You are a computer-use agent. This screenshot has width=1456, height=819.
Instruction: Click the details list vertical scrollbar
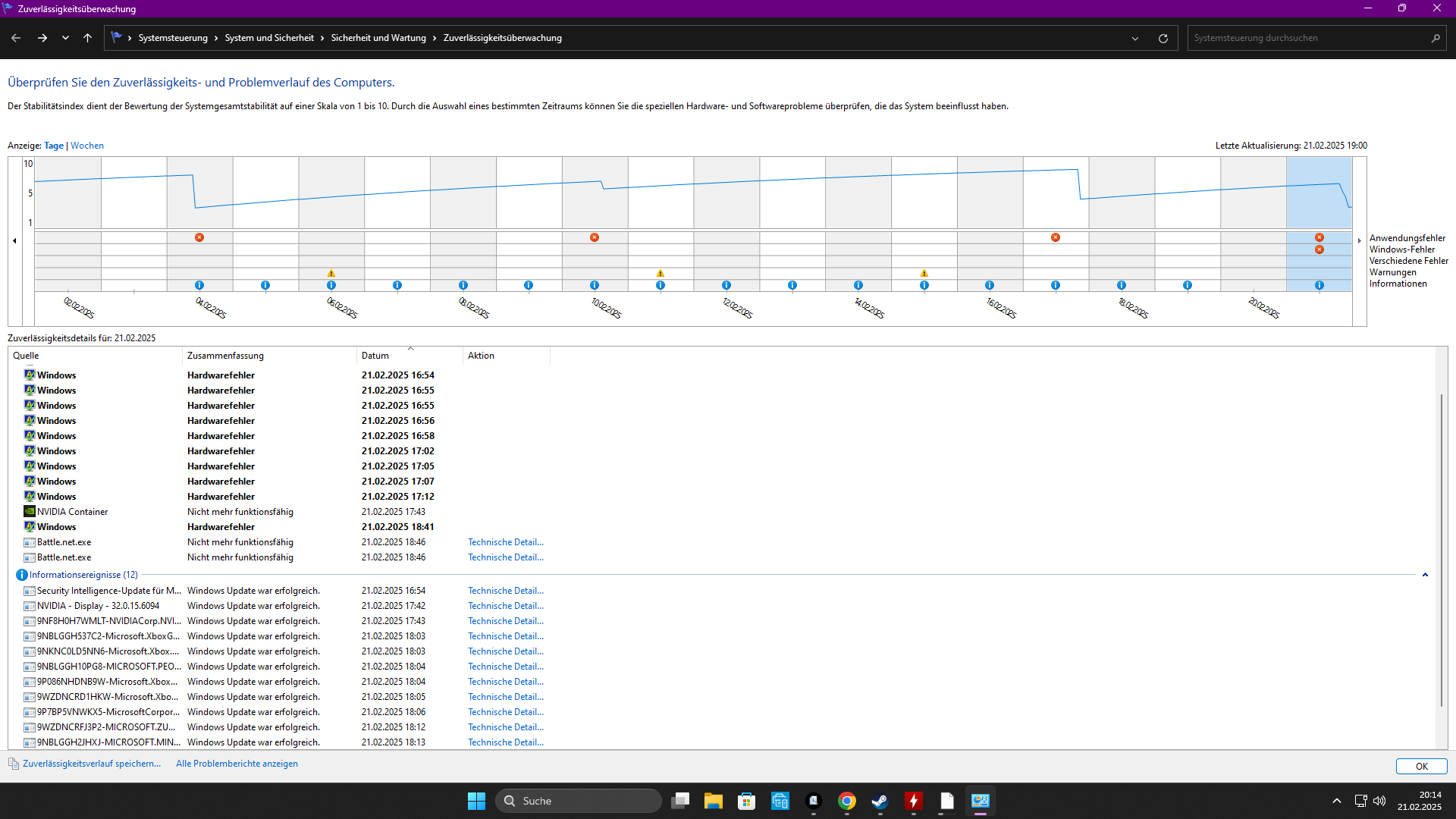point(1441,550)
